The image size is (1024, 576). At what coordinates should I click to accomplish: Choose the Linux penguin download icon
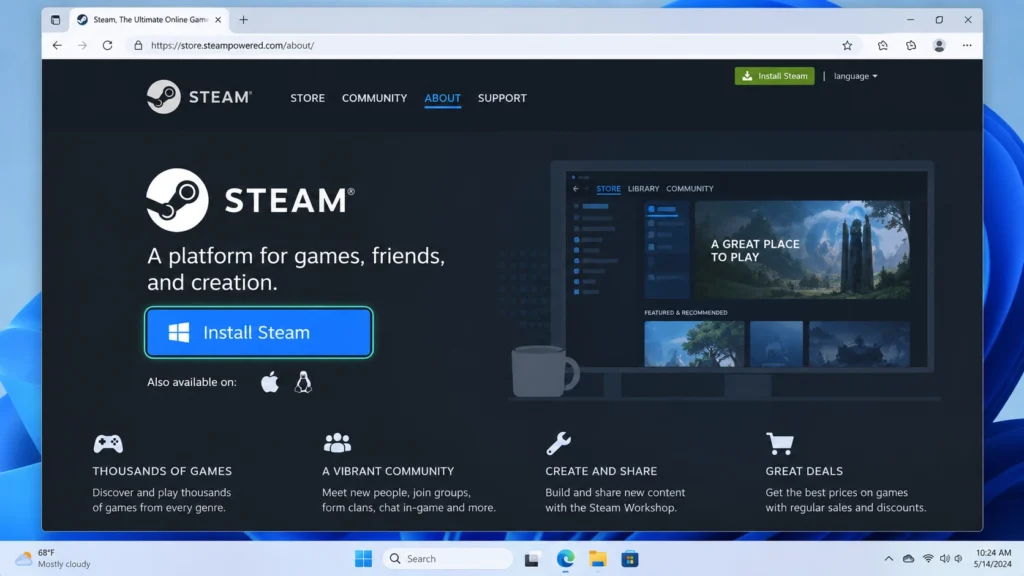coord(303,382)
